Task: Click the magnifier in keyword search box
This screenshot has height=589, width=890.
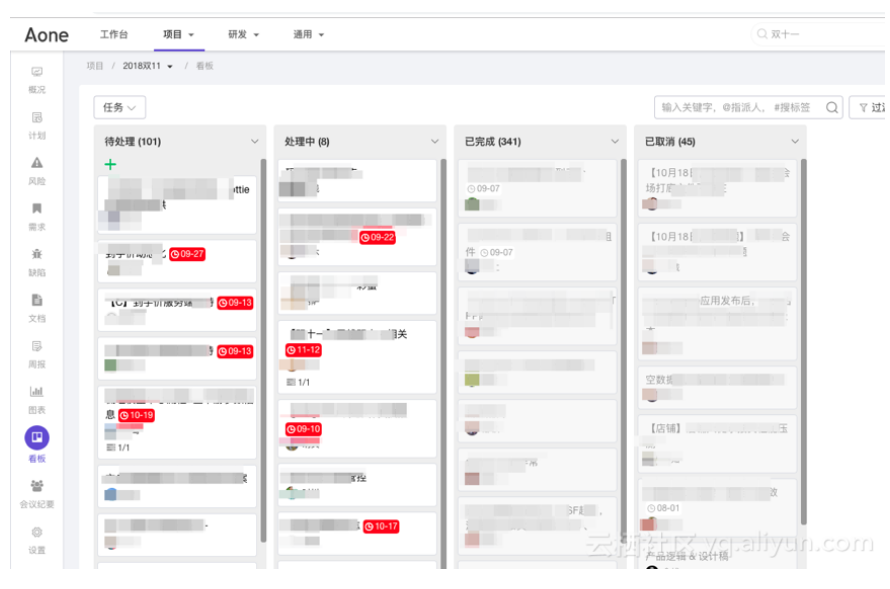Action: tap(832, 107)
